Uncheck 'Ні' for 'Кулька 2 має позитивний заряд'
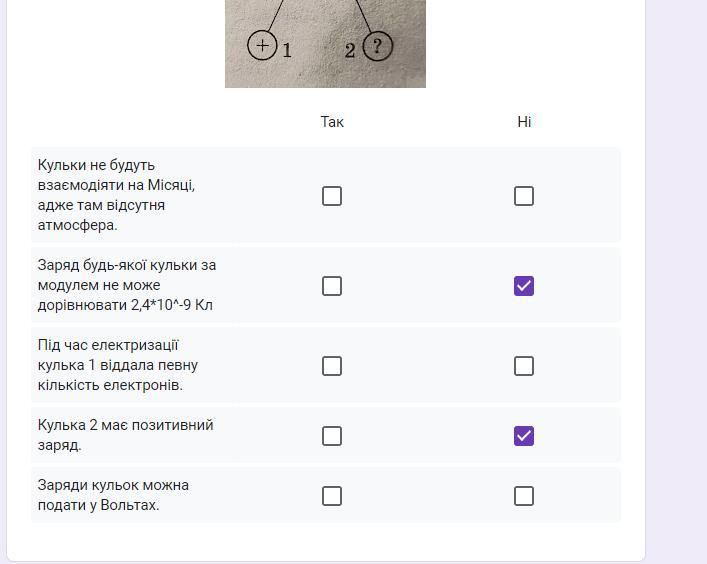Screen dimensions: 707x564 (524, 436)
